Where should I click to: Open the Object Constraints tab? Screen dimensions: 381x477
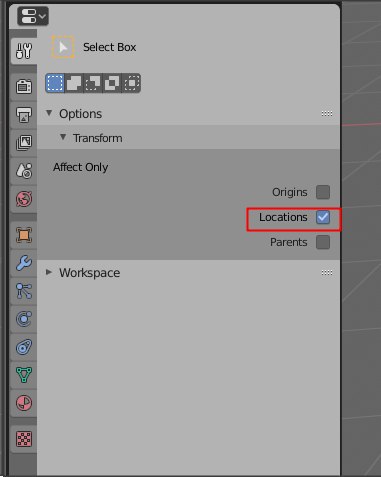(24, 347)
